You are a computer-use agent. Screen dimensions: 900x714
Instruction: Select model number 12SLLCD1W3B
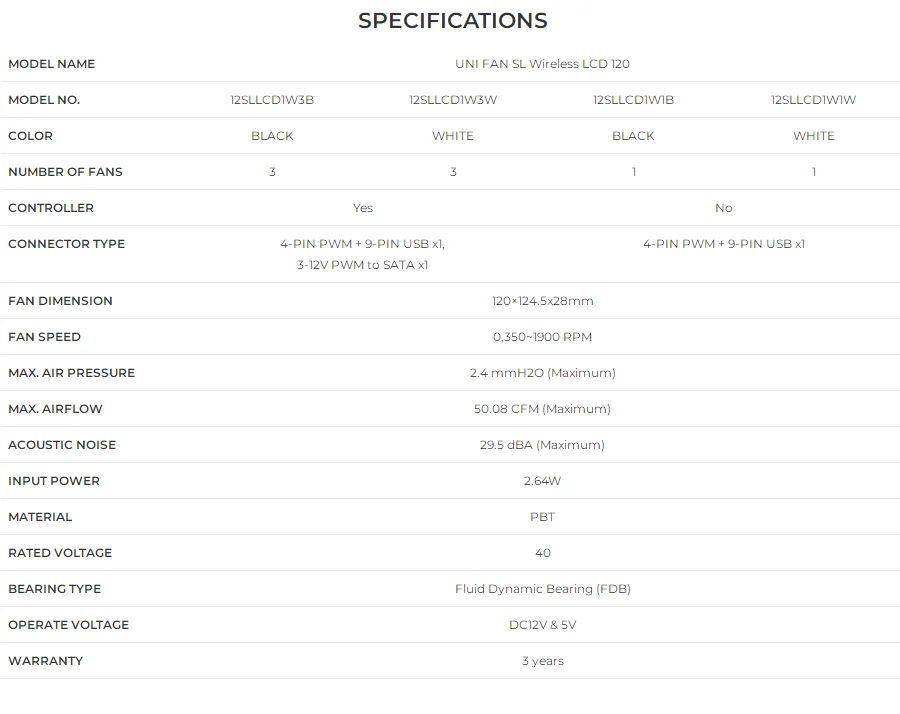[x=272, y=100]
